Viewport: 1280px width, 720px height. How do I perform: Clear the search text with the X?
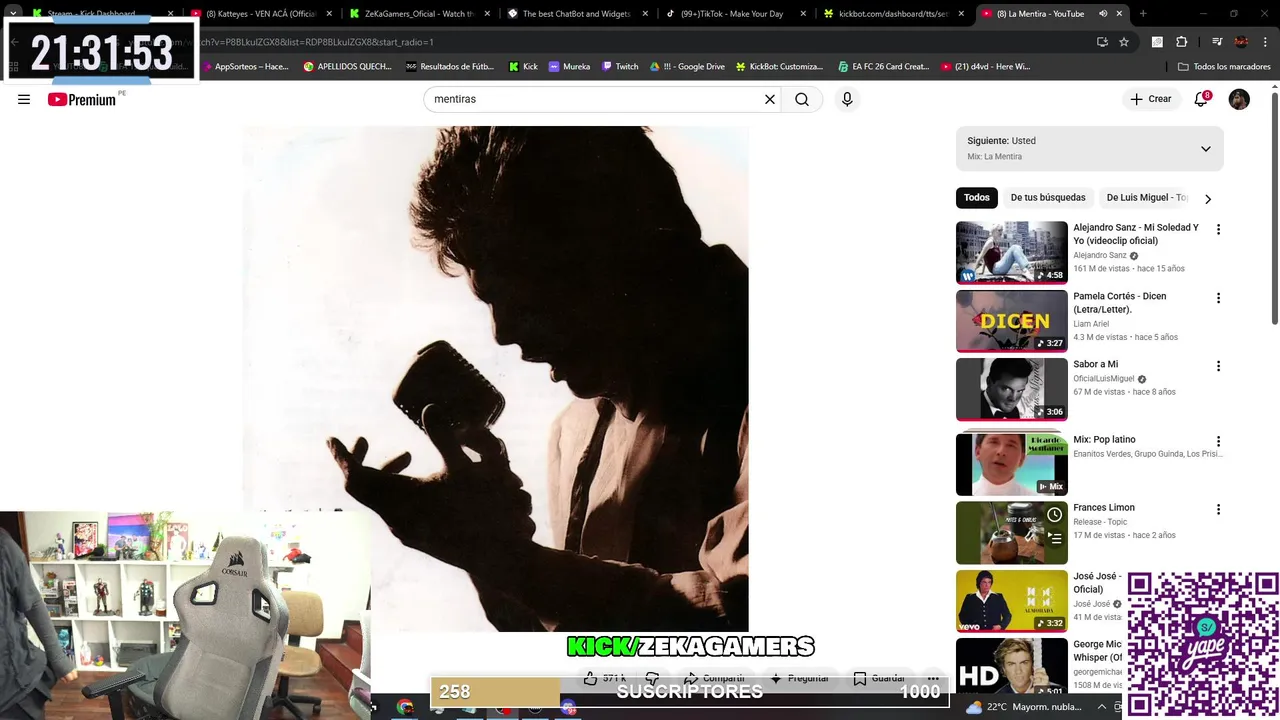click(770, 99)
